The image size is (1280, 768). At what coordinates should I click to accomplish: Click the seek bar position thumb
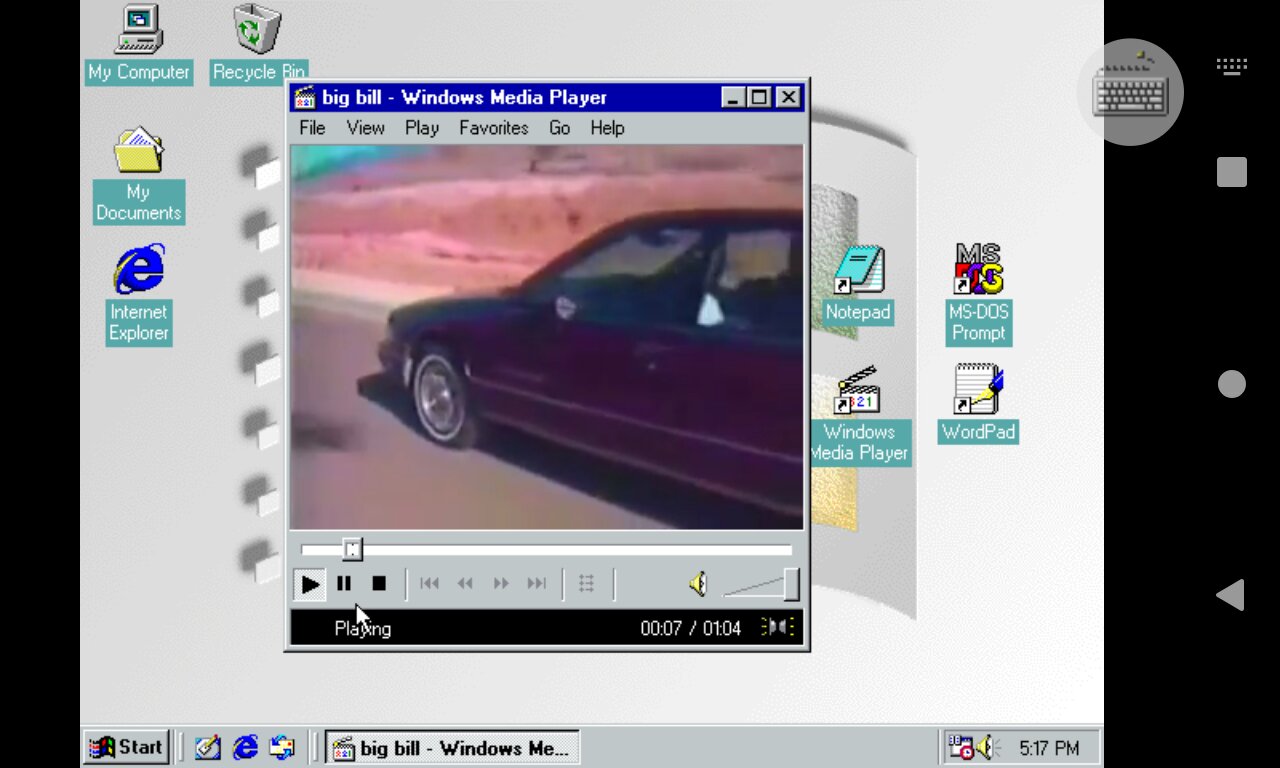pyautogui.click(x=352, y=549)
